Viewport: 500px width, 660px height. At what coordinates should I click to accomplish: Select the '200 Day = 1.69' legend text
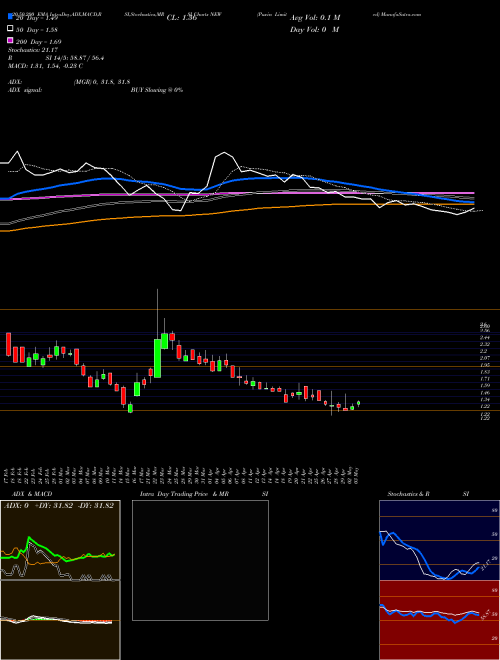[x=38, y=41]
